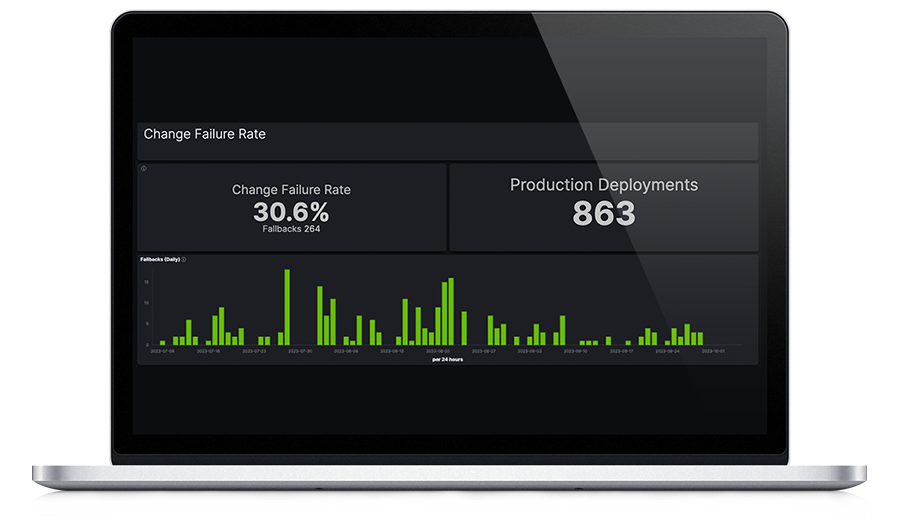This screenshot has height=516, width=900.
Task: Select the Change Failure Rate section header
Action: click(205, 133)
